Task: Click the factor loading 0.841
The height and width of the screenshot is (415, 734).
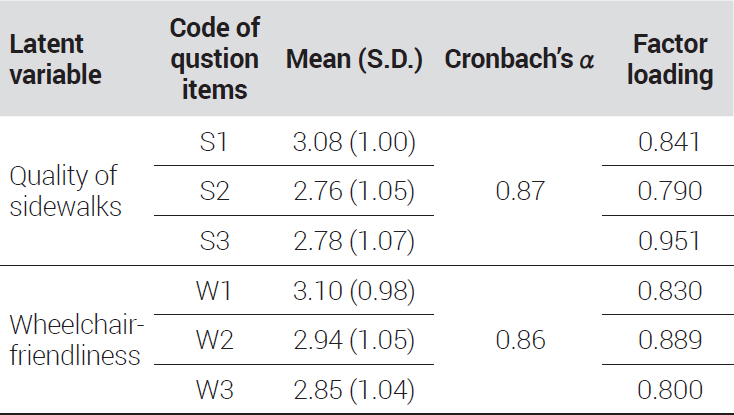Action: tap(669, 142)
